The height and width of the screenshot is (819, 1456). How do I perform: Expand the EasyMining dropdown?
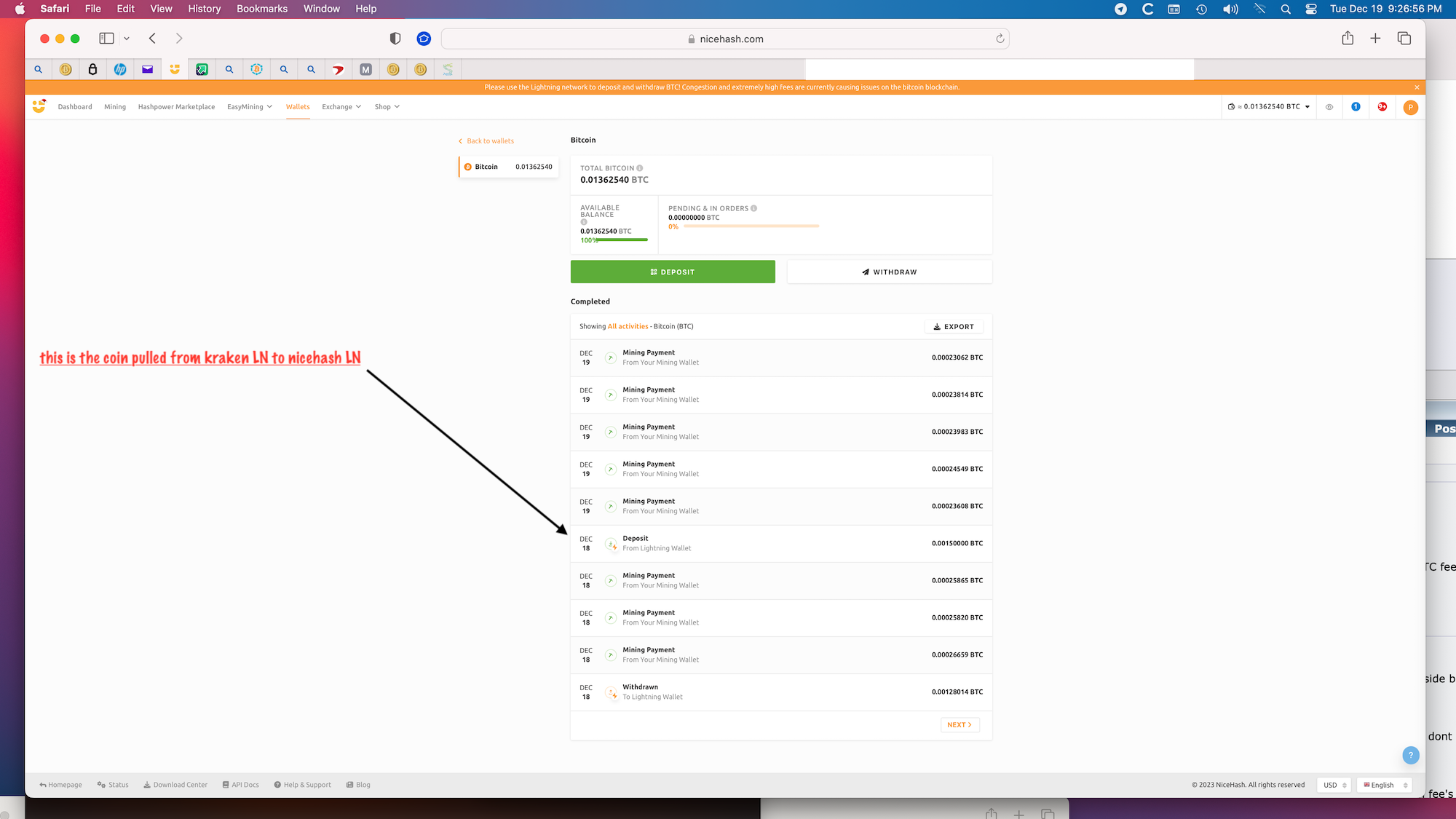pyautogui.click(x=250, y=107)
